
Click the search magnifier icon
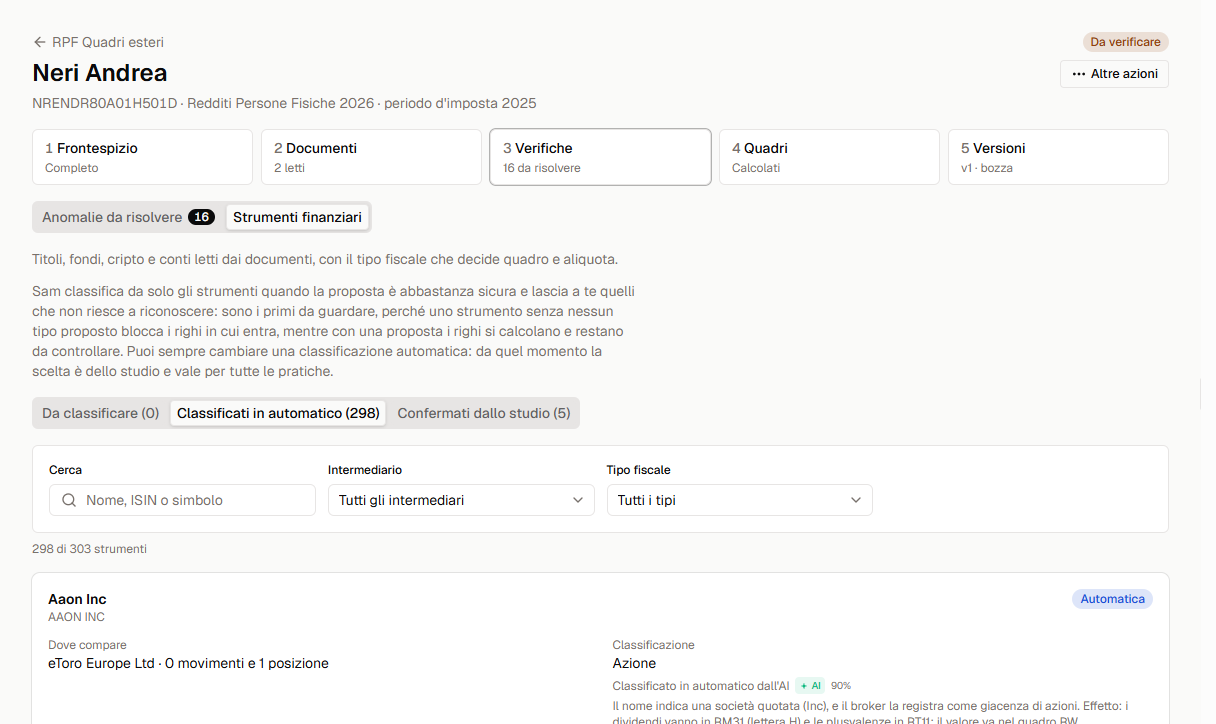tap(69, 500)
